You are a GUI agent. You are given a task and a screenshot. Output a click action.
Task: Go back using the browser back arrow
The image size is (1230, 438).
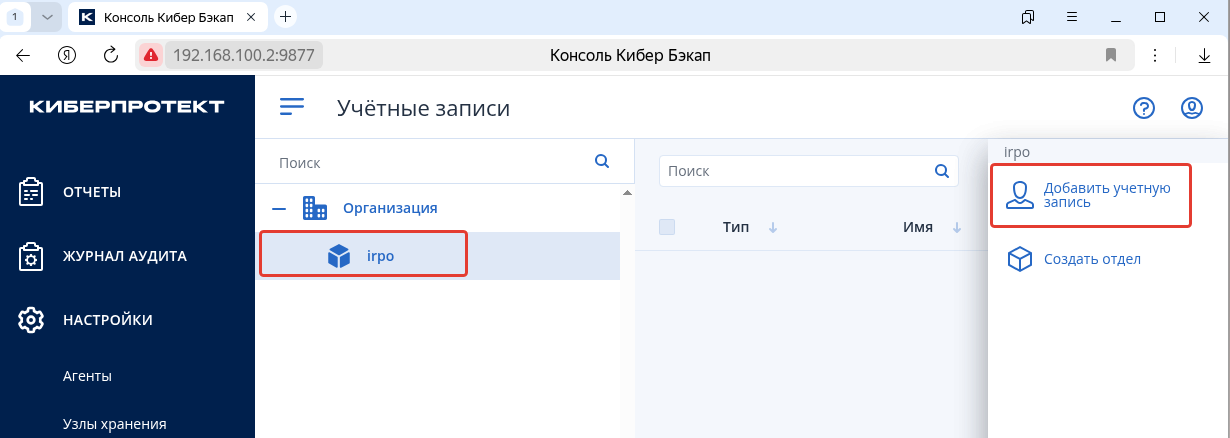pyautogui.click(x=23, y=55)
